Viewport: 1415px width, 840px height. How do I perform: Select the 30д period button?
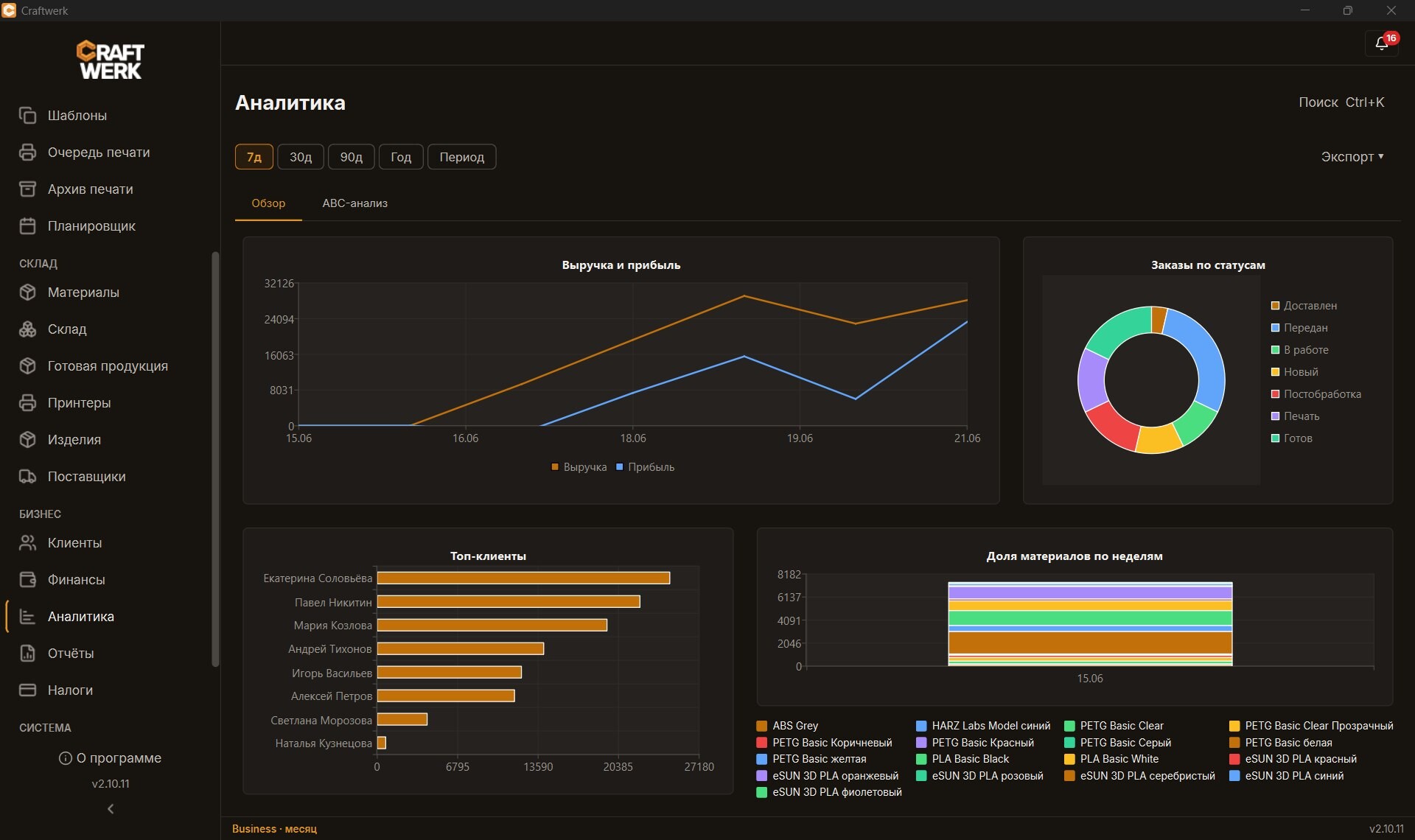pos(301,157)
